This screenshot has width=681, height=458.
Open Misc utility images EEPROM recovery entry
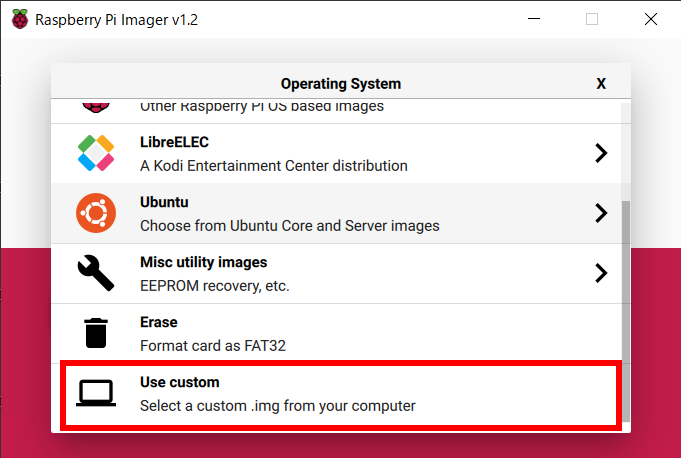click(x=337, y=273)
